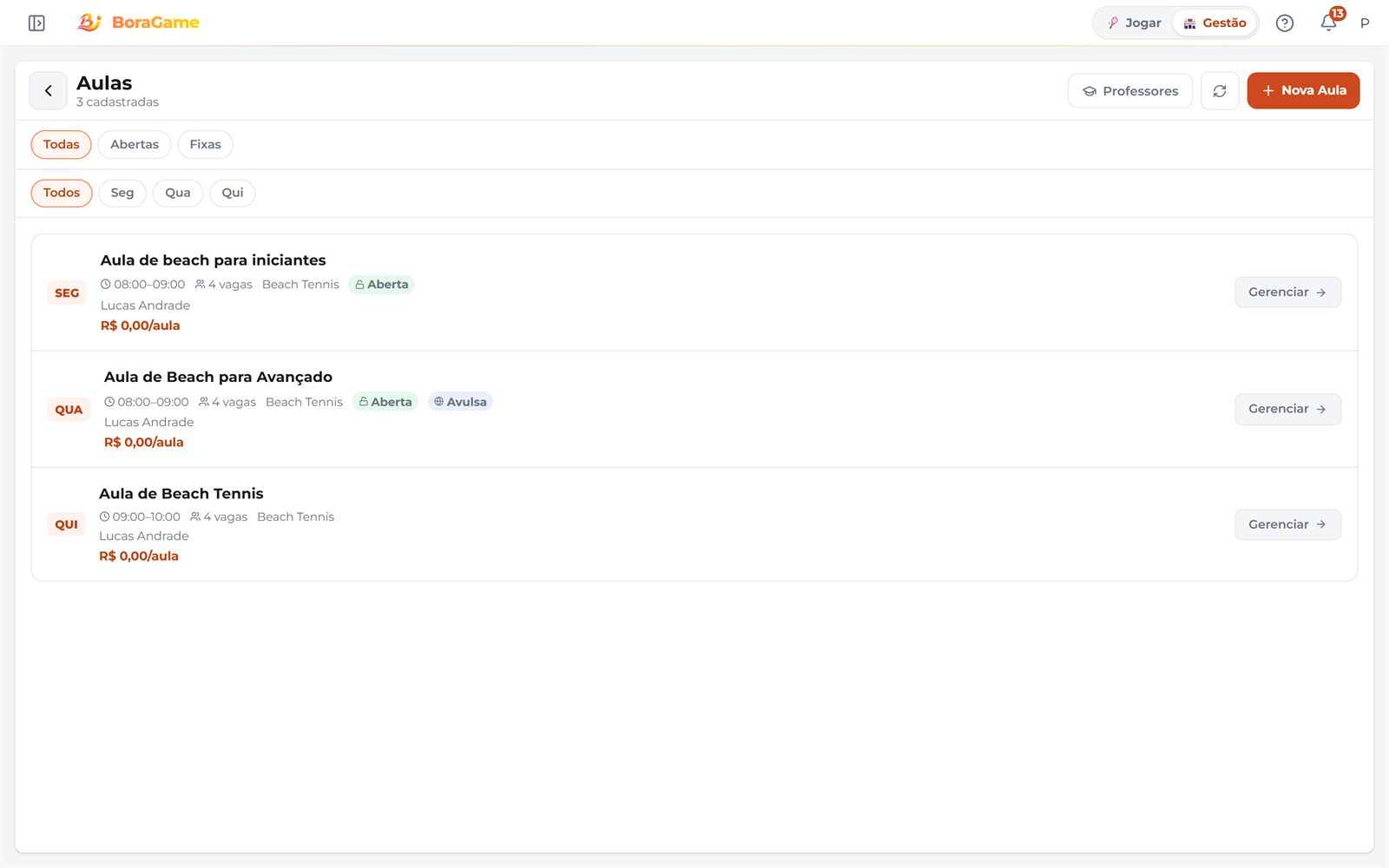Viewport: 1389px width, 868px height.
Task: Click the Avulsa badge
Action: 460,402
